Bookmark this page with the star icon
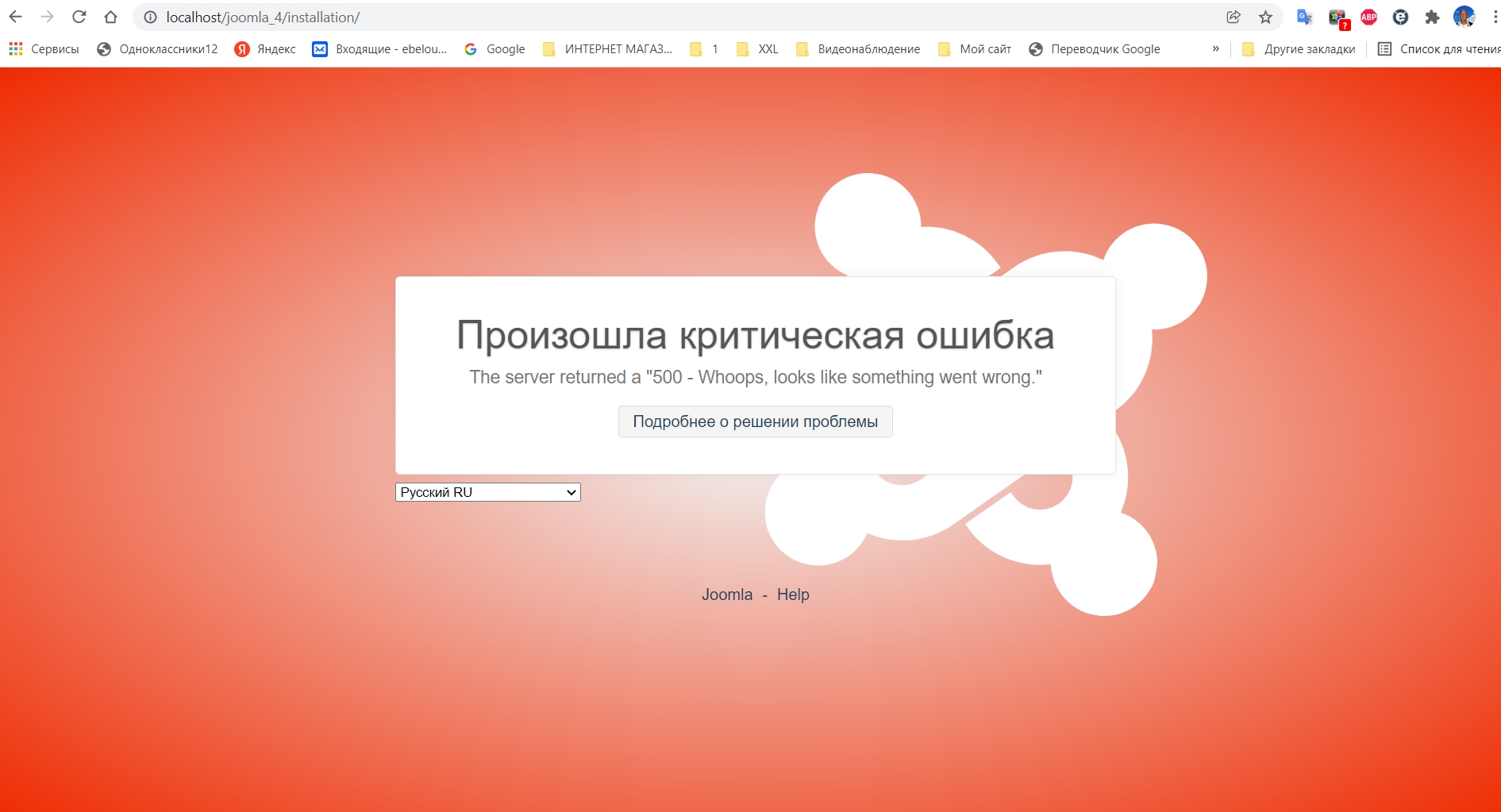The image size is (1501, 812). click(x=1265, y=17)
